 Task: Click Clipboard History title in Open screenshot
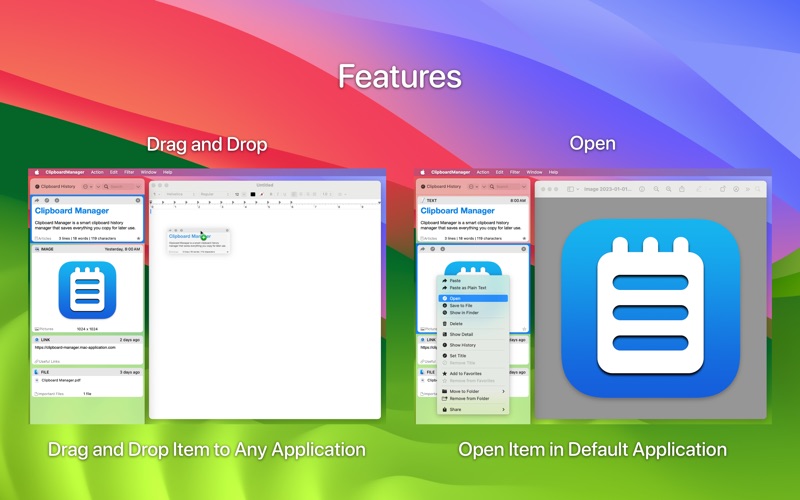tap(441, 187)
